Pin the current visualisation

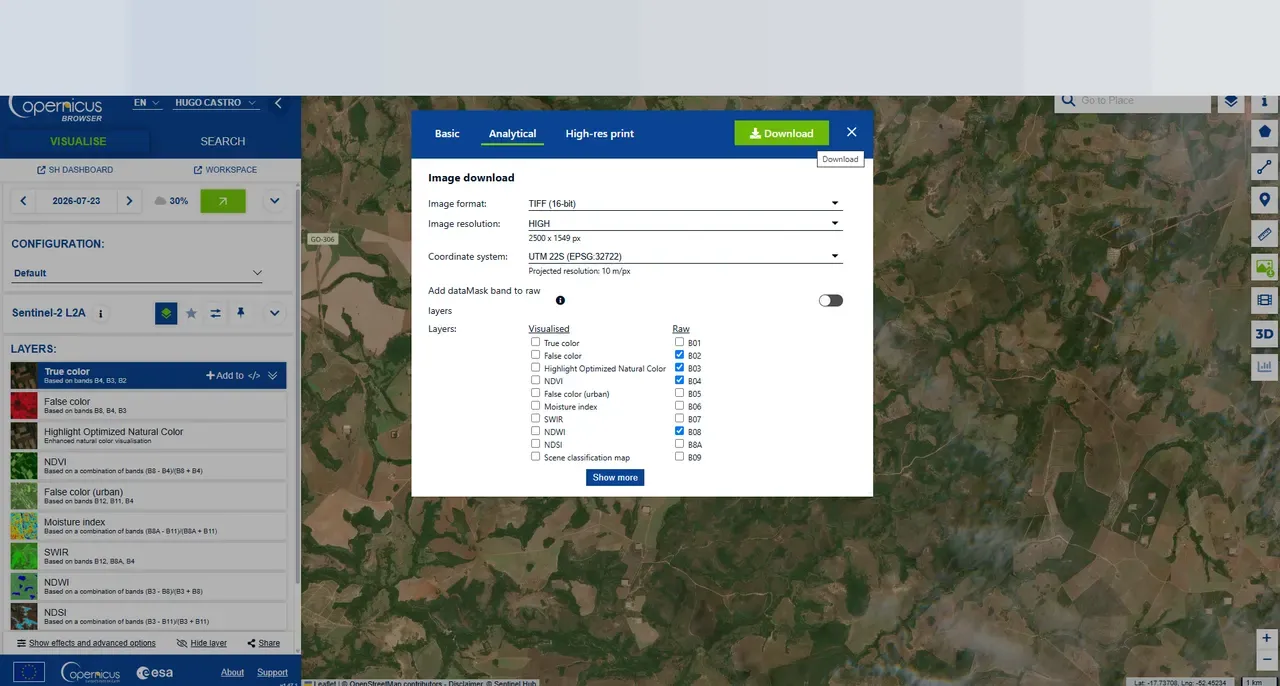[241, 313]
